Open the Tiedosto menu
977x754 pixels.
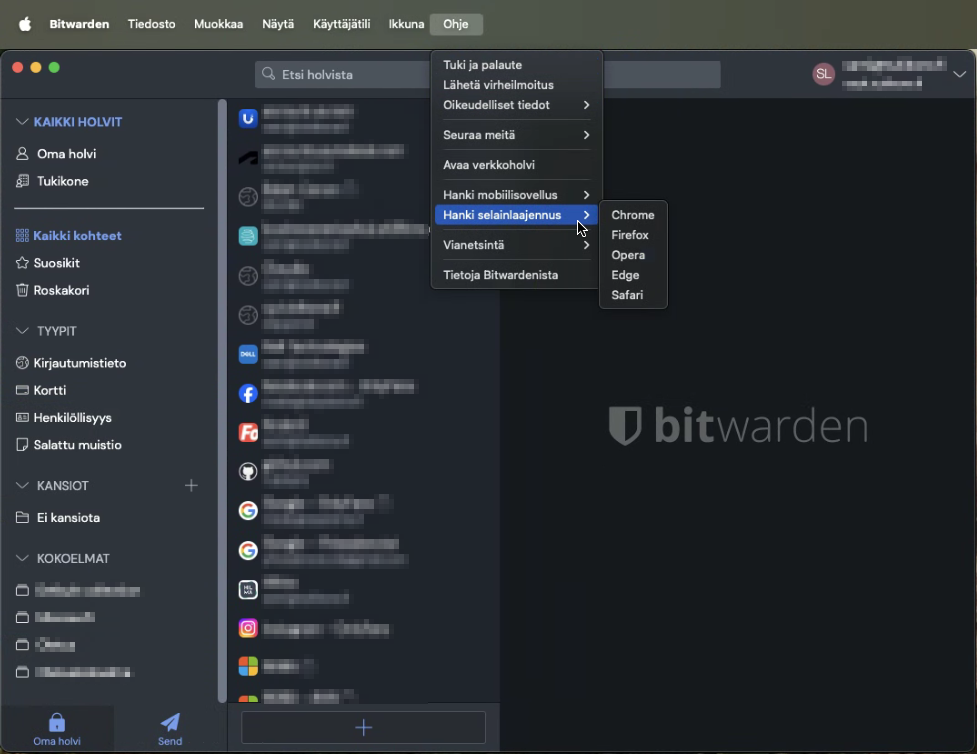pos(151,24)
